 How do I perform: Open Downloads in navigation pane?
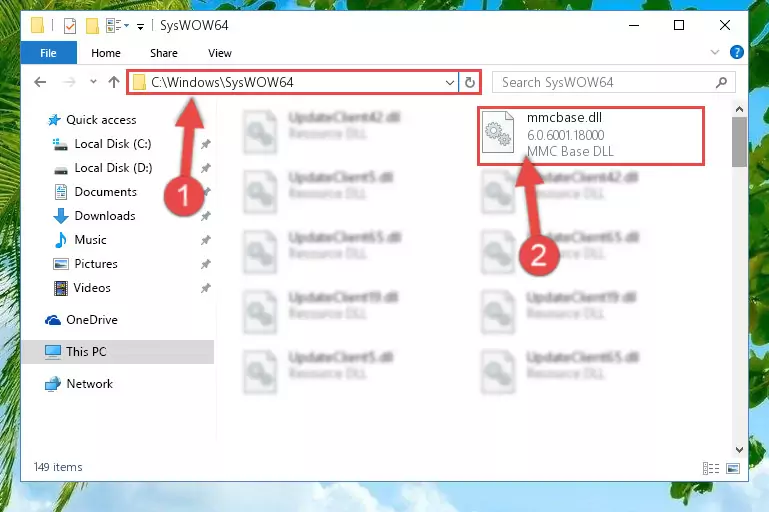105,216
